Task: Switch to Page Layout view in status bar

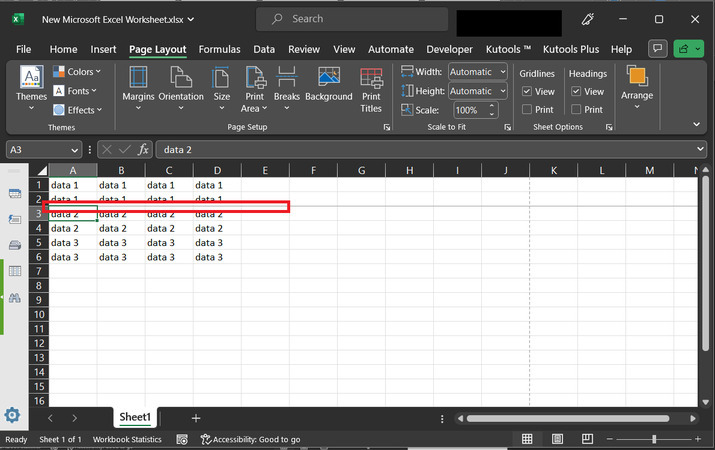Action: pyautogui.click(x=558, y=439)
